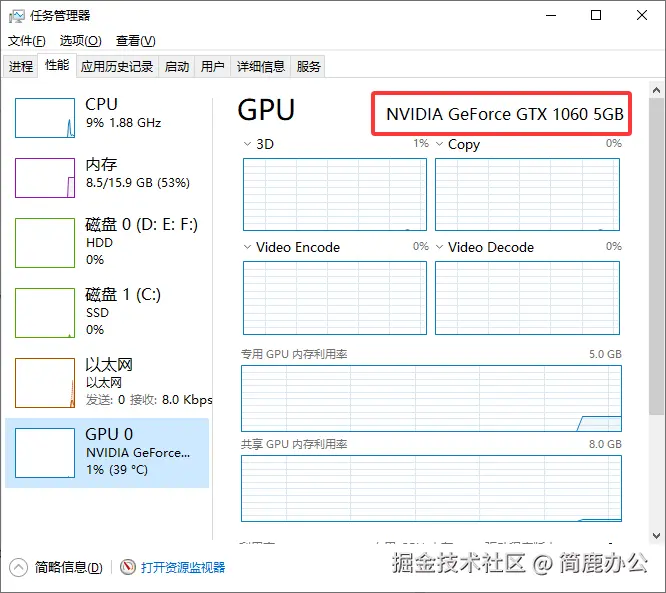Select 磁盘 1 (C:) SSD graph thumbnail
This screenshot has width=666, height=593.
pyautogui.click(x=45, y=313)
